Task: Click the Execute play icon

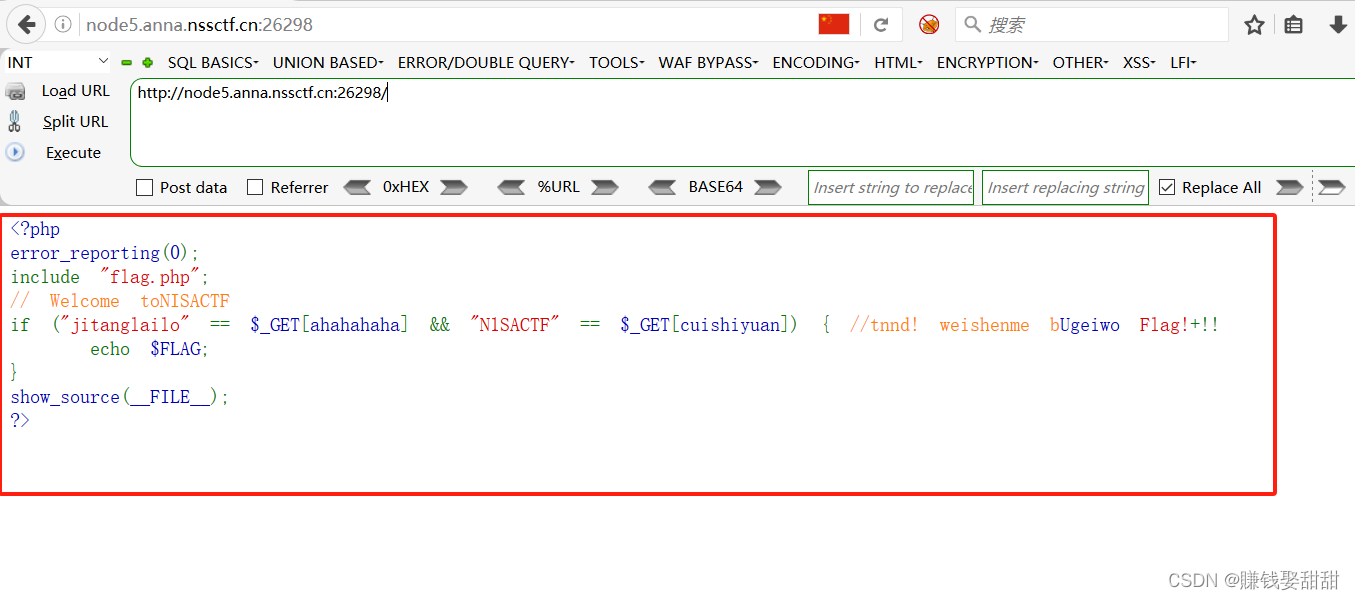Action: pyautogui.click(x=15, y=152)
